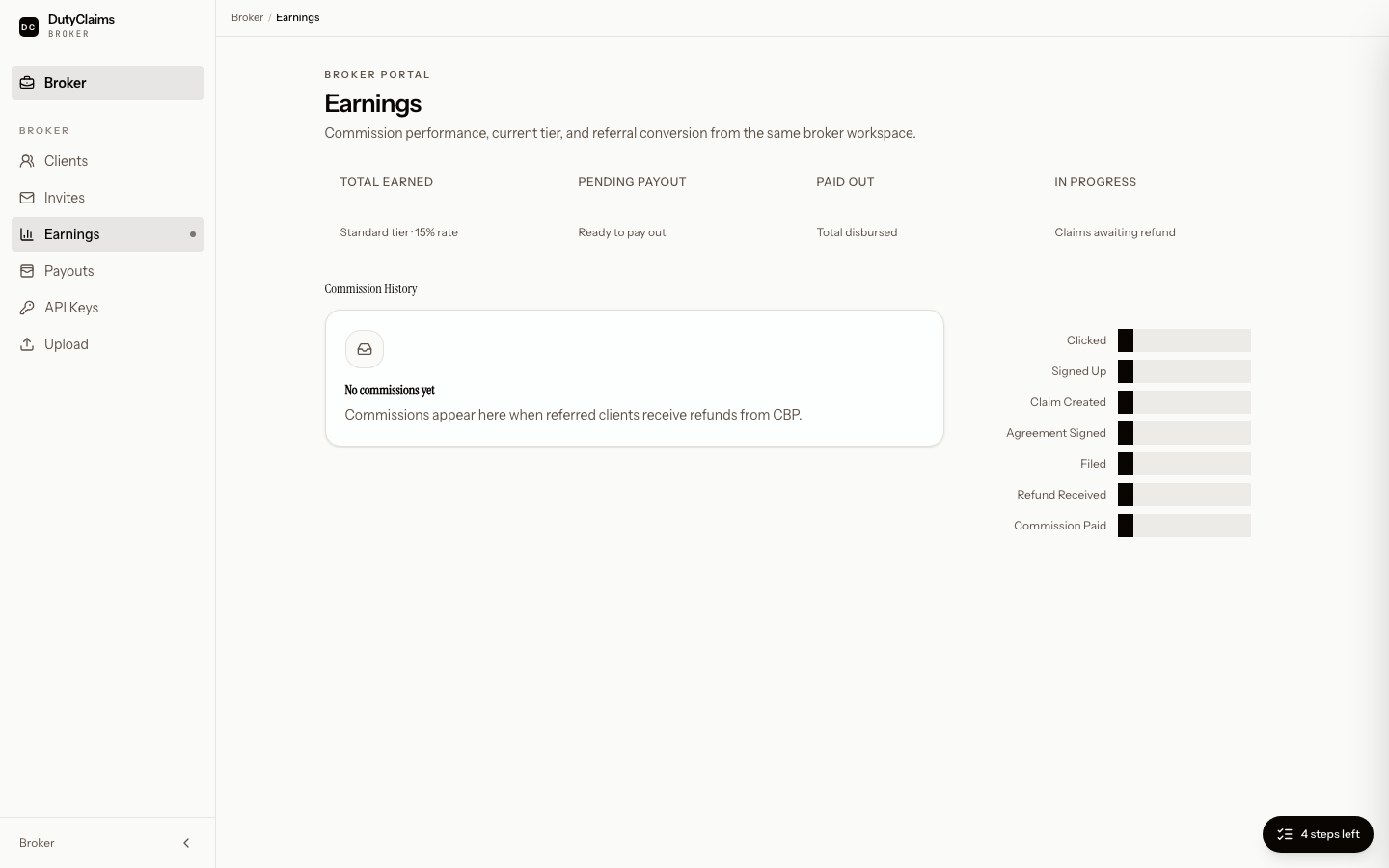Collapse the sidebar with the chevron
Screen dimensions: 1389x868
(x=186, y=843)
